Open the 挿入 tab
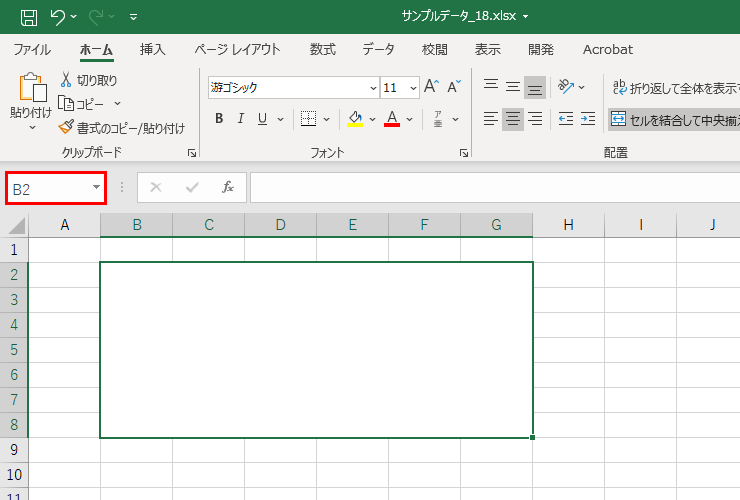 coord(152,50)
